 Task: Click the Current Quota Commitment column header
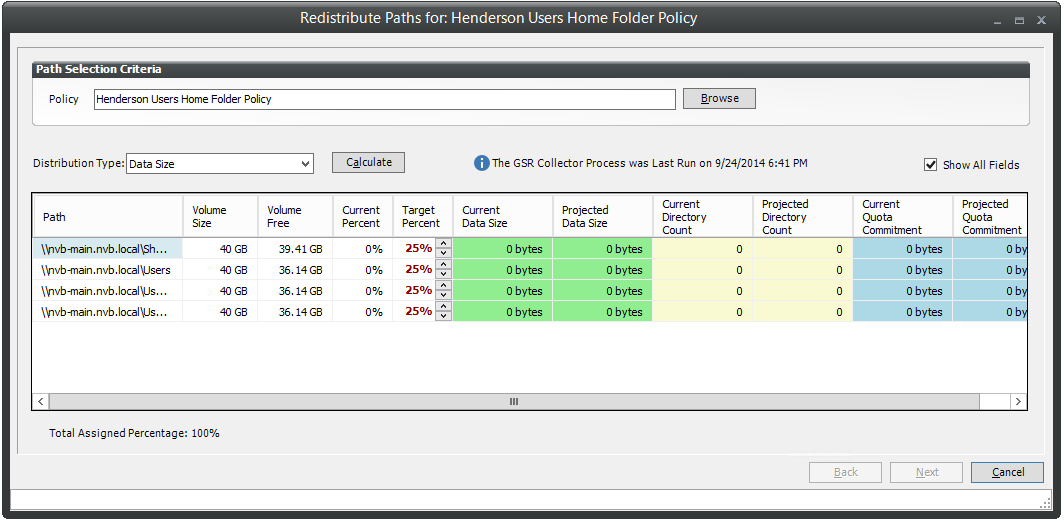902,217
